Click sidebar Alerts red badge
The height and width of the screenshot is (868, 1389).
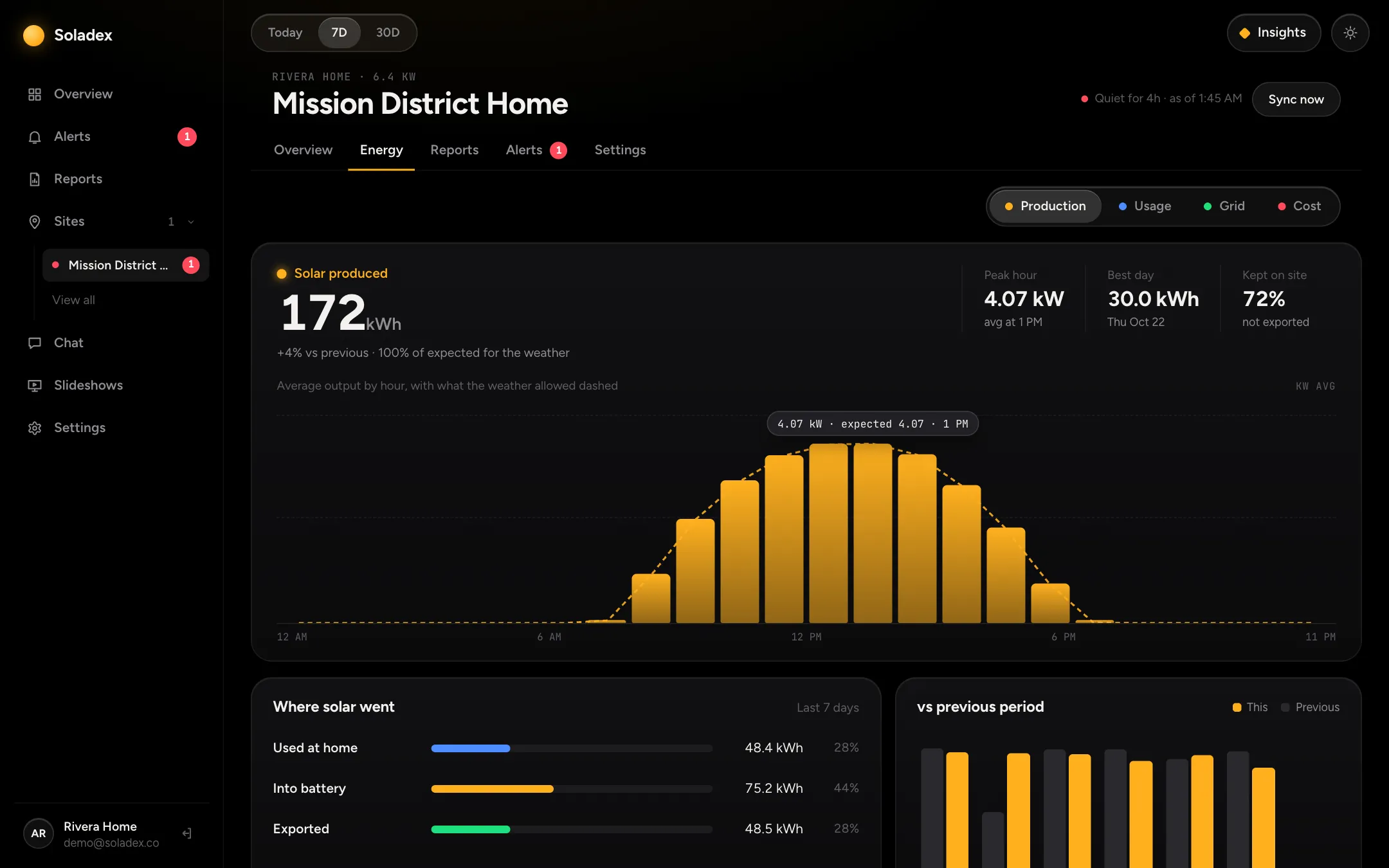(187, 137)
